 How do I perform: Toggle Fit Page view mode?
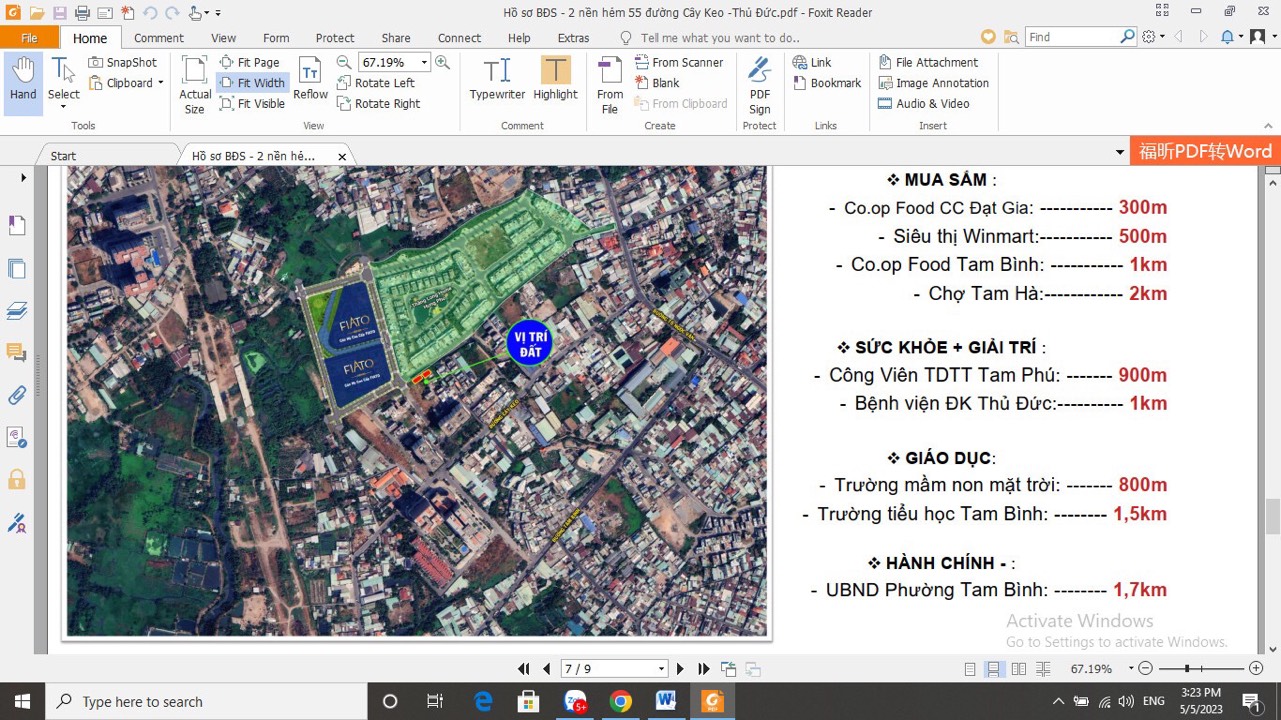tap(250, 62)
